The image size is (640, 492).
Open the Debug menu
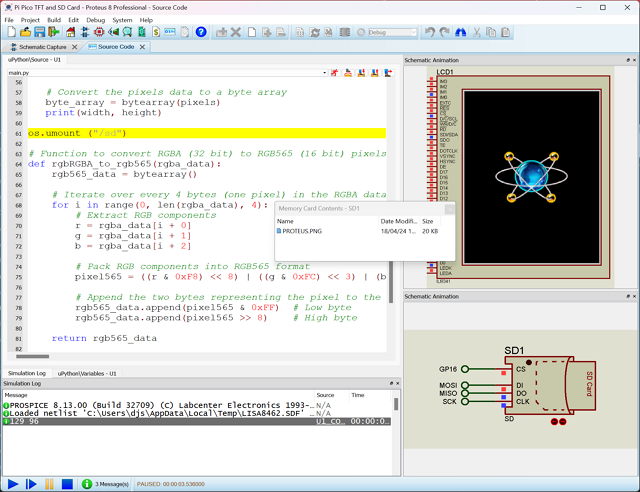pyautogui.click(x=95, y=19)
